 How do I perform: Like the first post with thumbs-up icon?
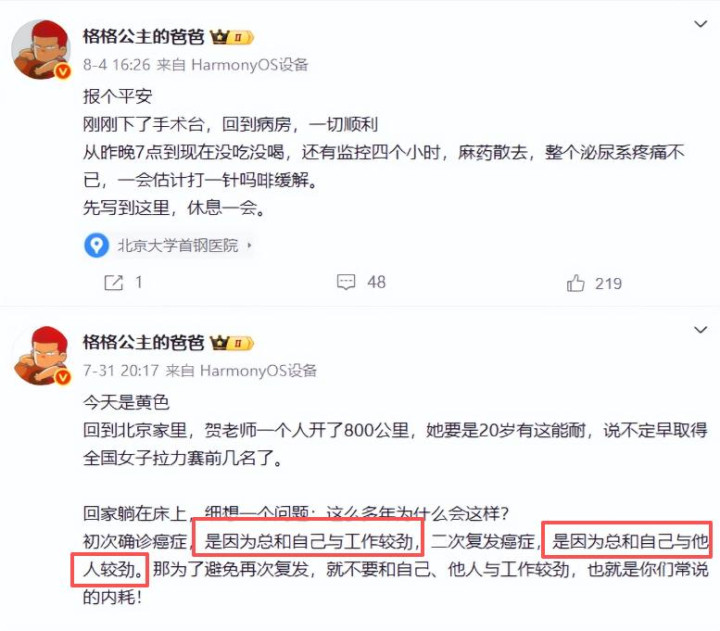click(575, 282)
